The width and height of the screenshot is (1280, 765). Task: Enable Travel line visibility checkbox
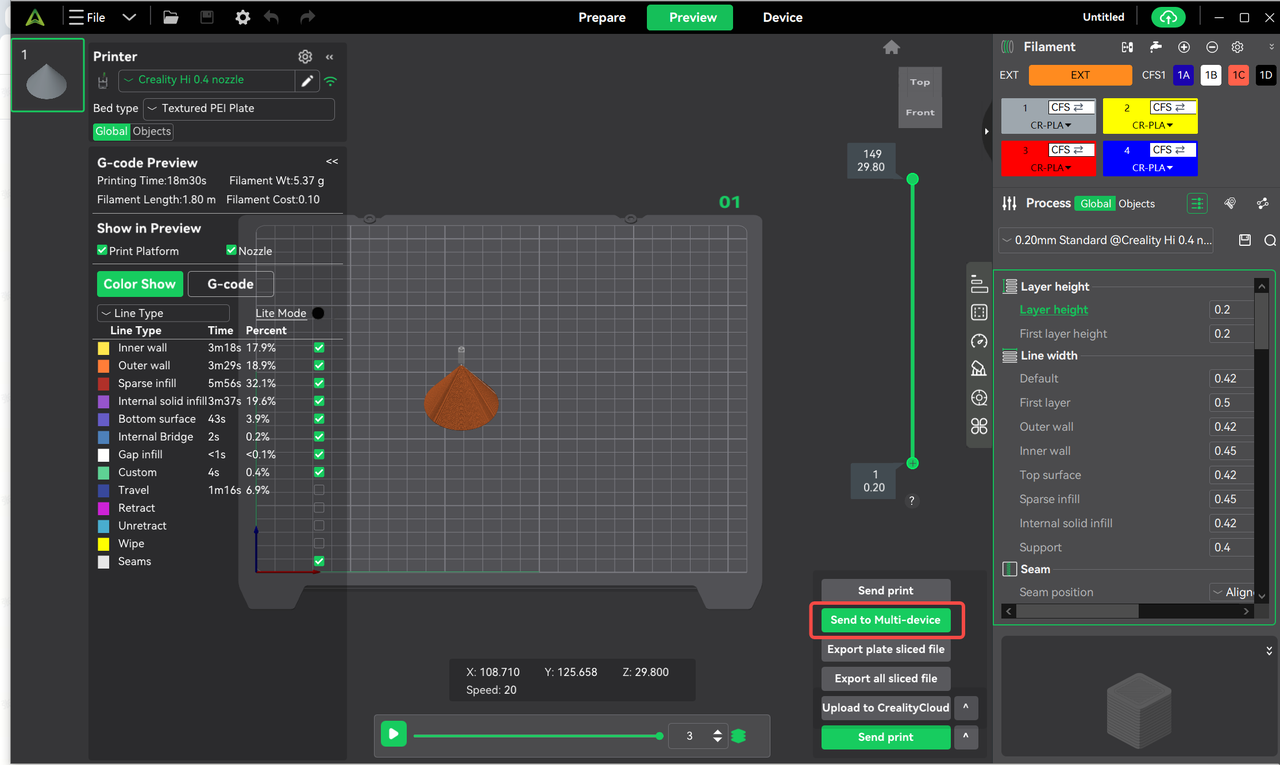click(319, 490)
